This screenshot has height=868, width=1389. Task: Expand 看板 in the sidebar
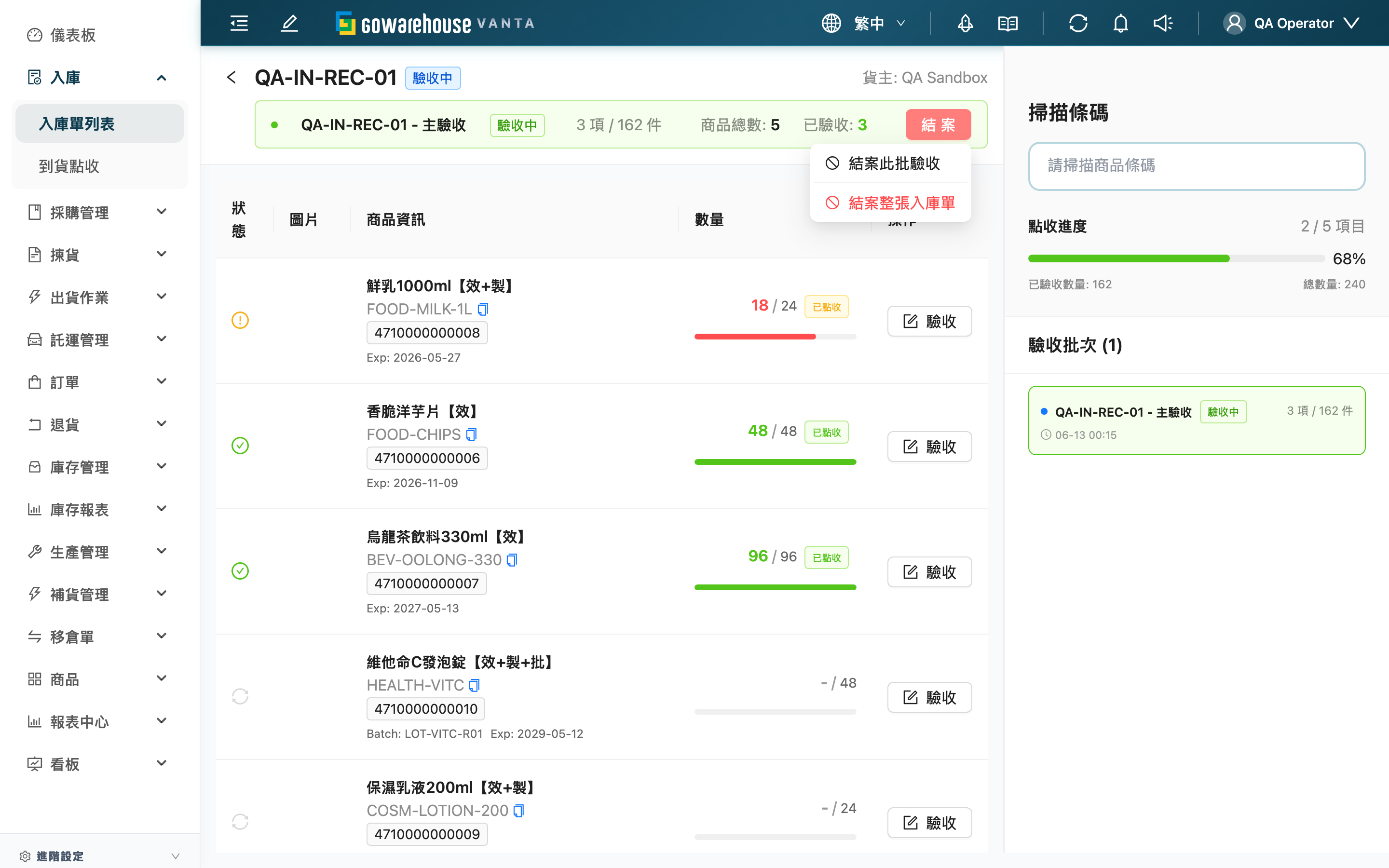100,764
